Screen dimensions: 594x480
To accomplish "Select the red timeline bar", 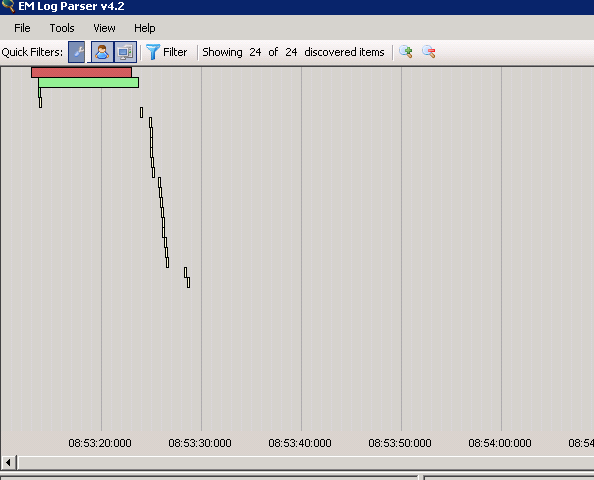I will click(81, 72).
